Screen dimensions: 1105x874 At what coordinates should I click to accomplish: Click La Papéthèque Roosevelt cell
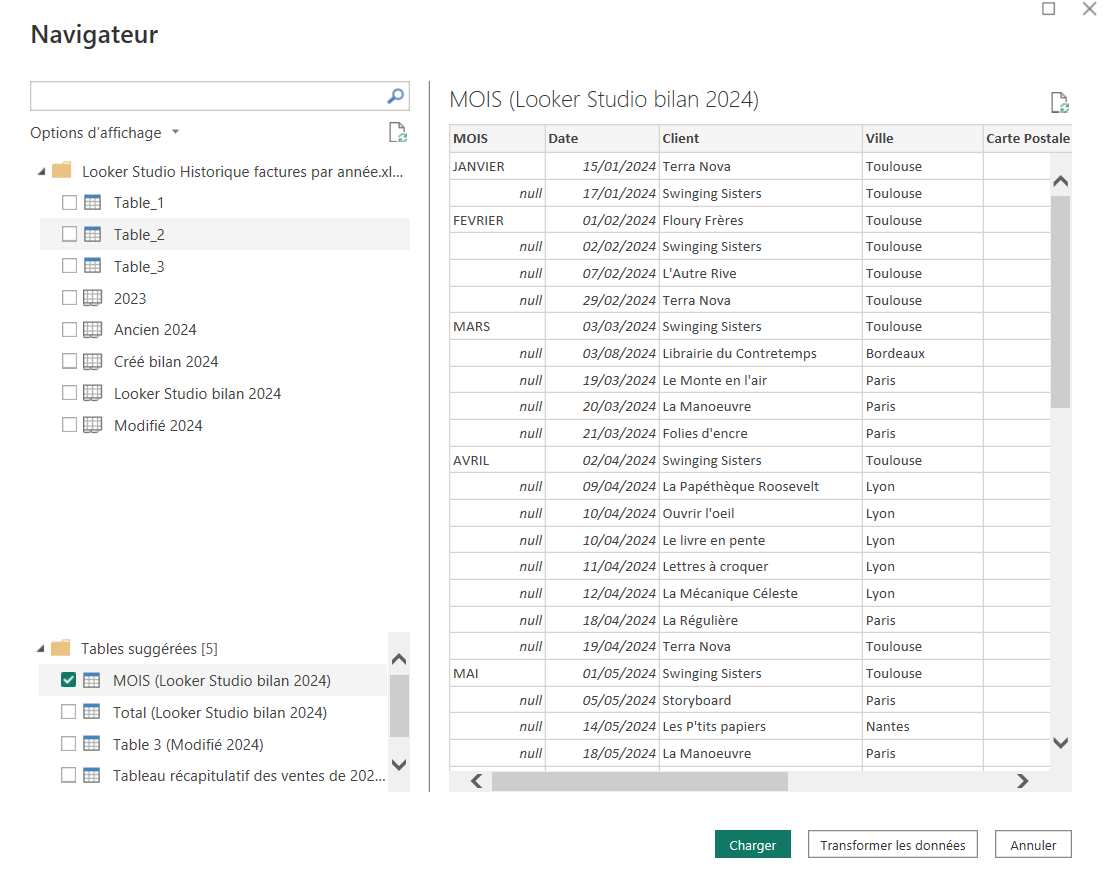(x=761, y=486)
